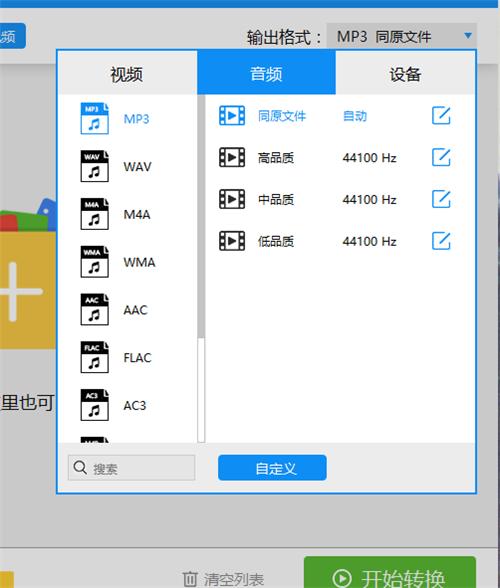Click the magnifier icon in search box
The height and width of the screenshot is (588, 500).
click(80, 468)
